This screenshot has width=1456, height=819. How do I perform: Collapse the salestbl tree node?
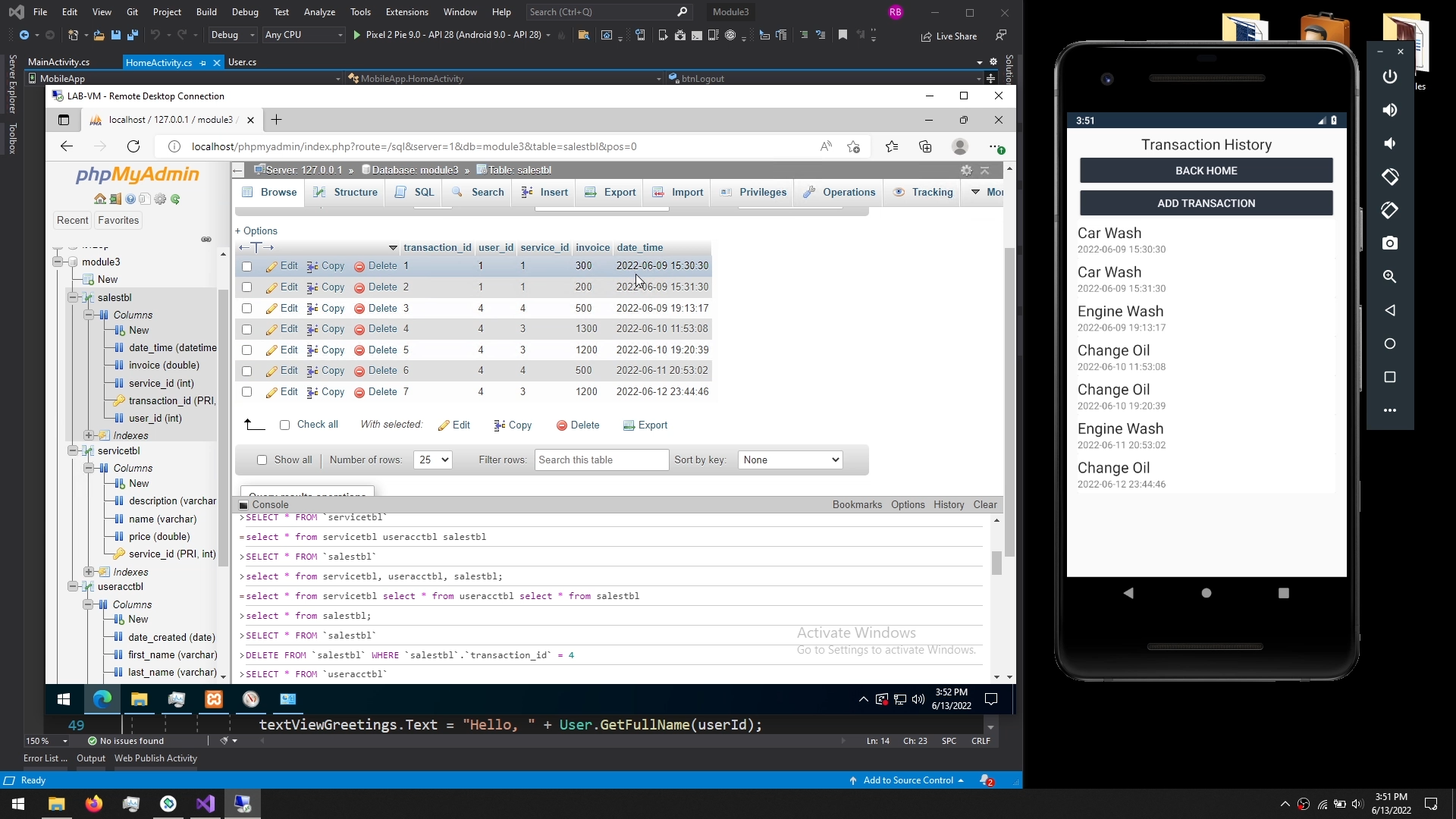pos(73,298)
